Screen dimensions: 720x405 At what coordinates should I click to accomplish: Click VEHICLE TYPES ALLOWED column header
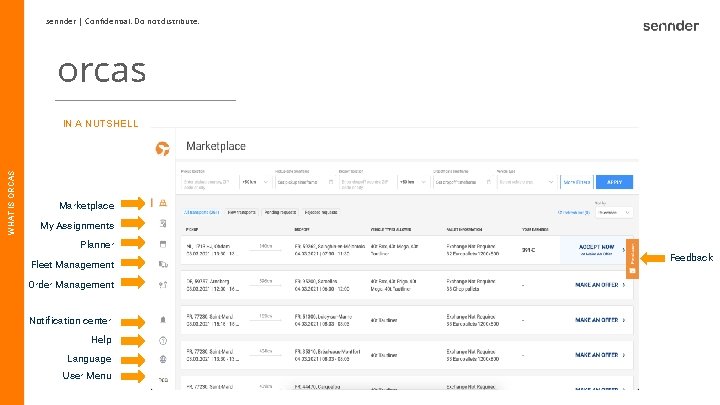pos(391,229)
